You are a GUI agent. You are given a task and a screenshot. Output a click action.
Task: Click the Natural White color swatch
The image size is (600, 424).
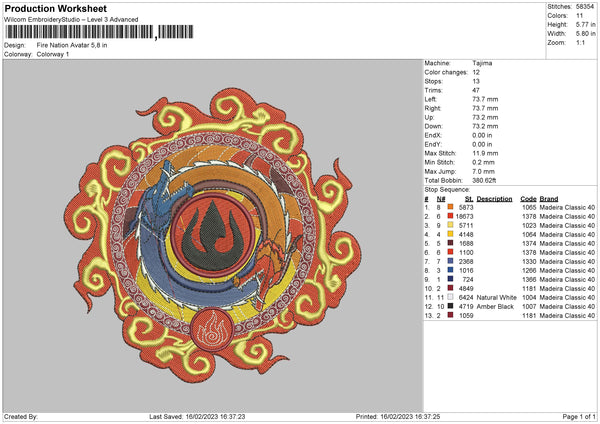click(x=450, y=297)
